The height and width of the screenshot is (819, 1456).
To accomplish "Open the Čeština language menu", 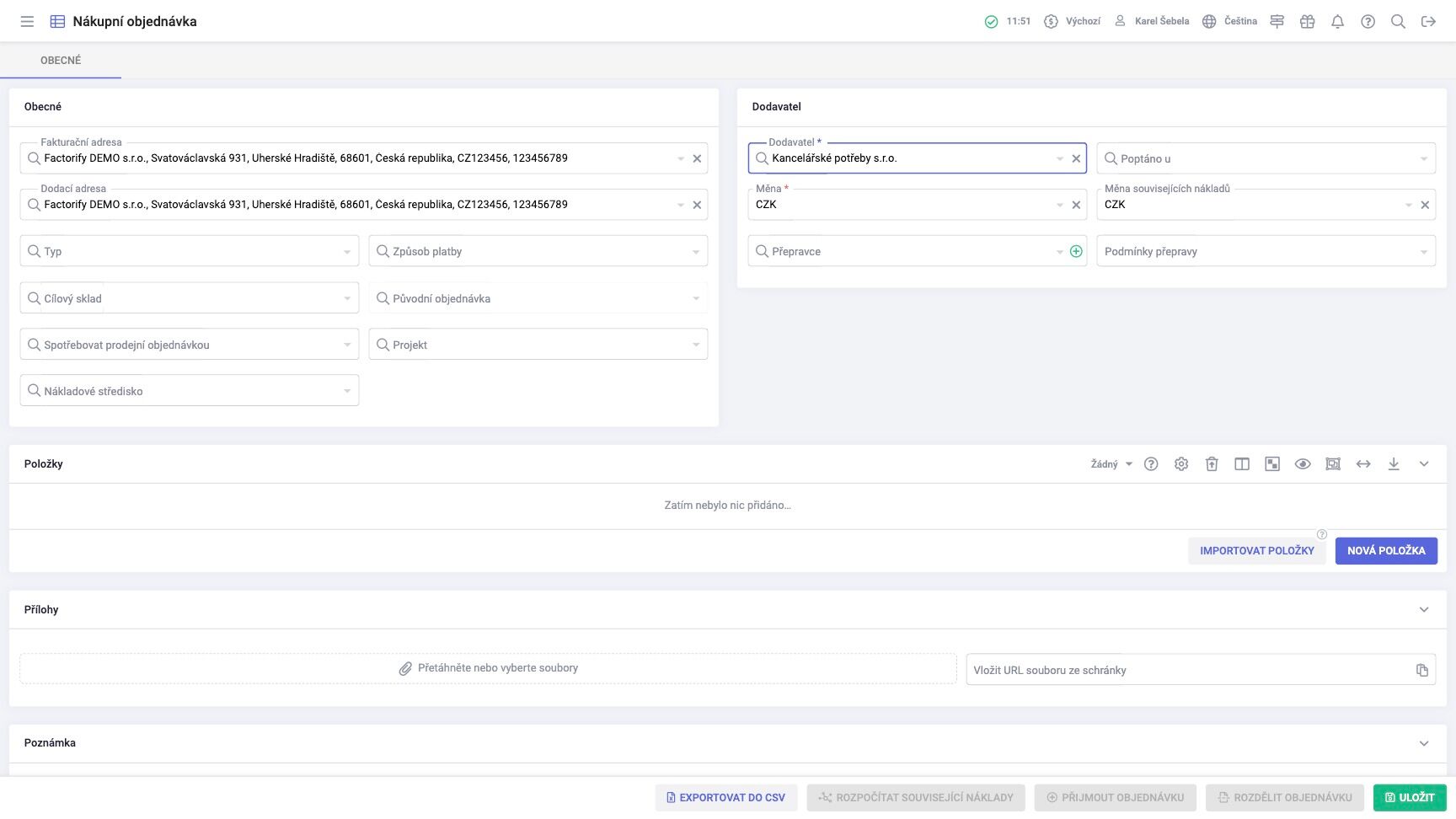I will tap(1230, 22).
